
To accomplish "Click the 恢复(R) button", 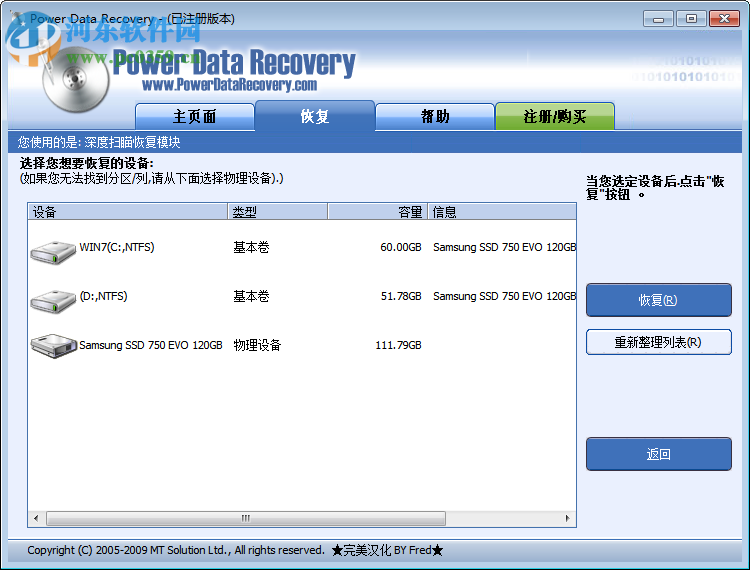I will point(659,300).
